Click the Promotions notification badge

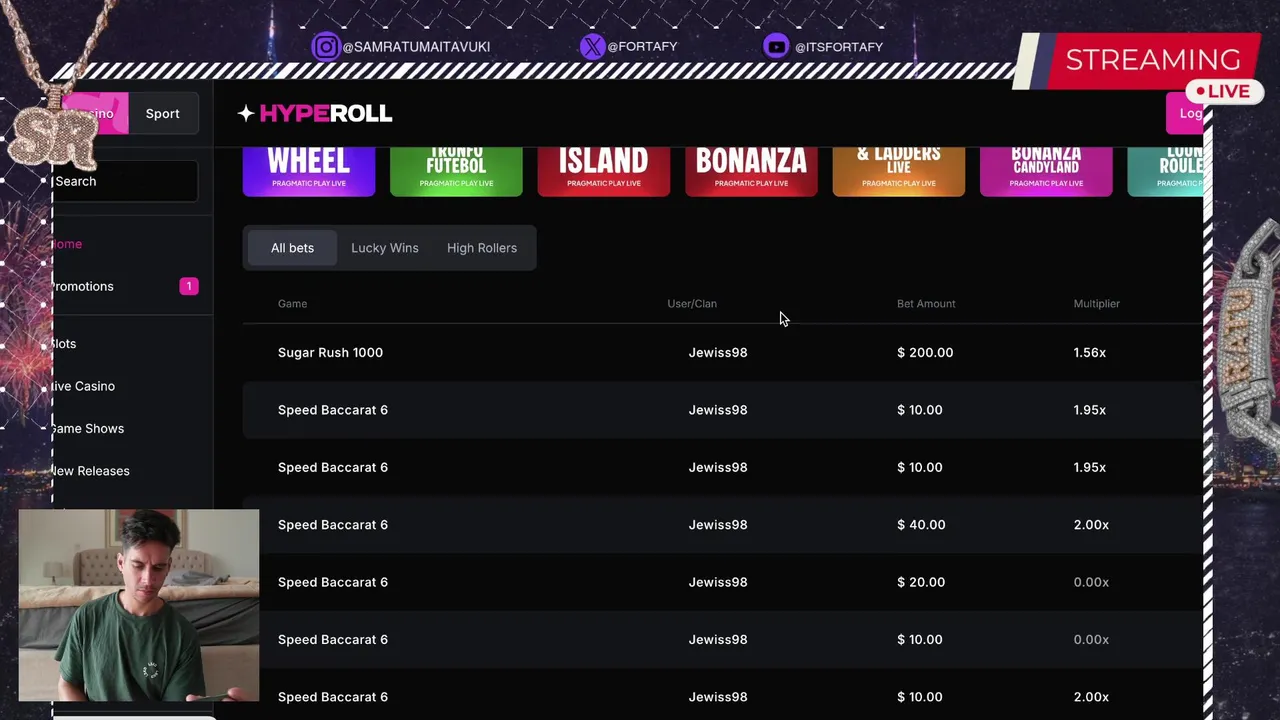tap(189, 286)
